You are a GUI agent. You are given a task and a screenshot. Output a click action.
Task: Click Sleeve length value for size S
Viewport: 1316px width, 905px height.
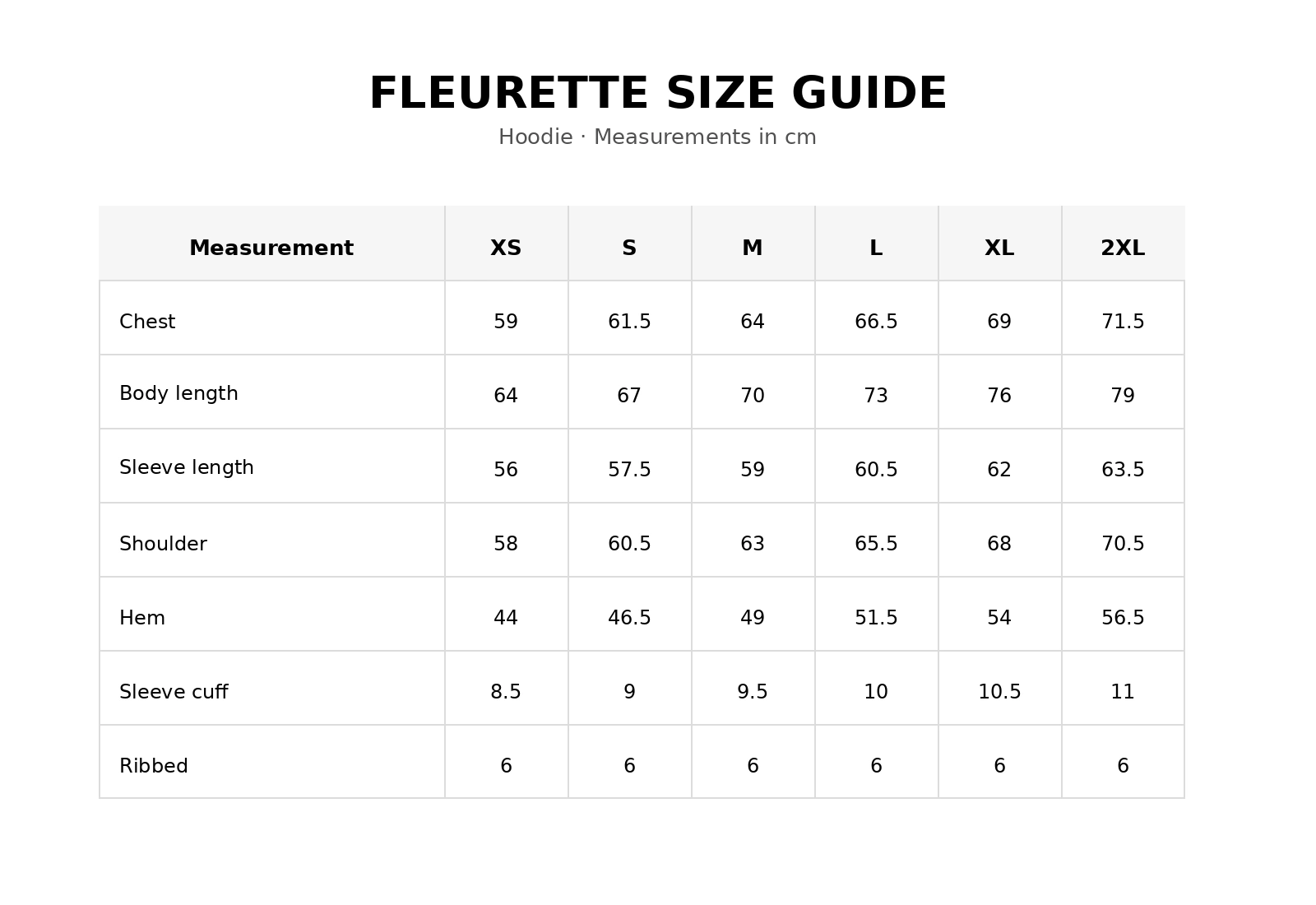click(629, 470)
